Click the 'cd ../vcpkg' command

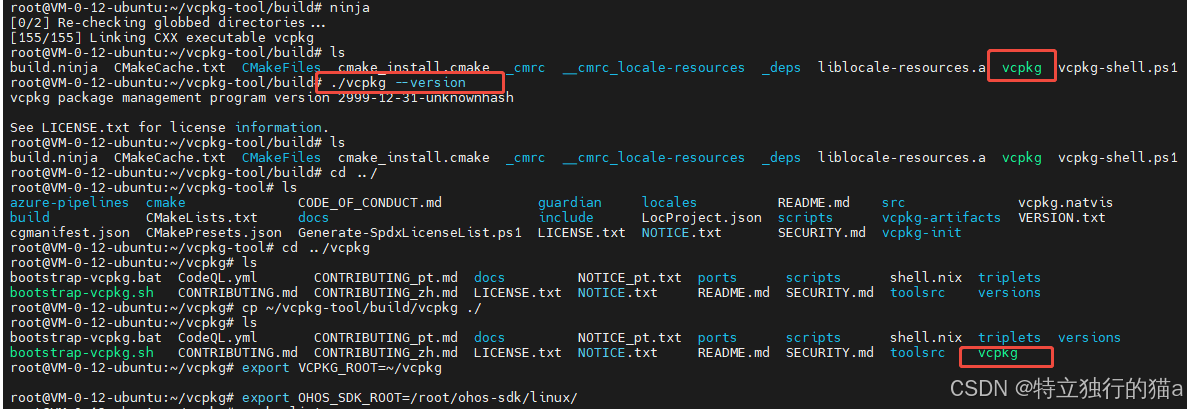point(326,248)
